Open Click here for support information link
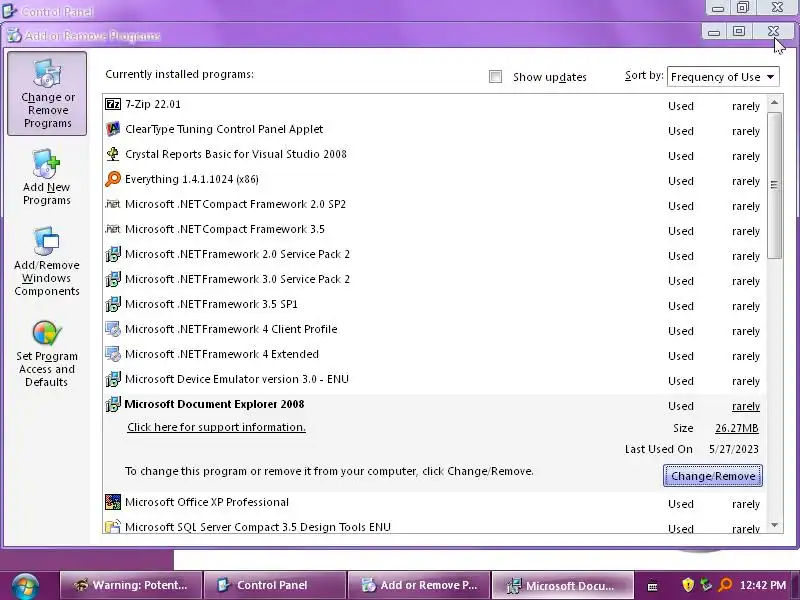This screenshot has width=800, height=600. [x=216, y=427]
